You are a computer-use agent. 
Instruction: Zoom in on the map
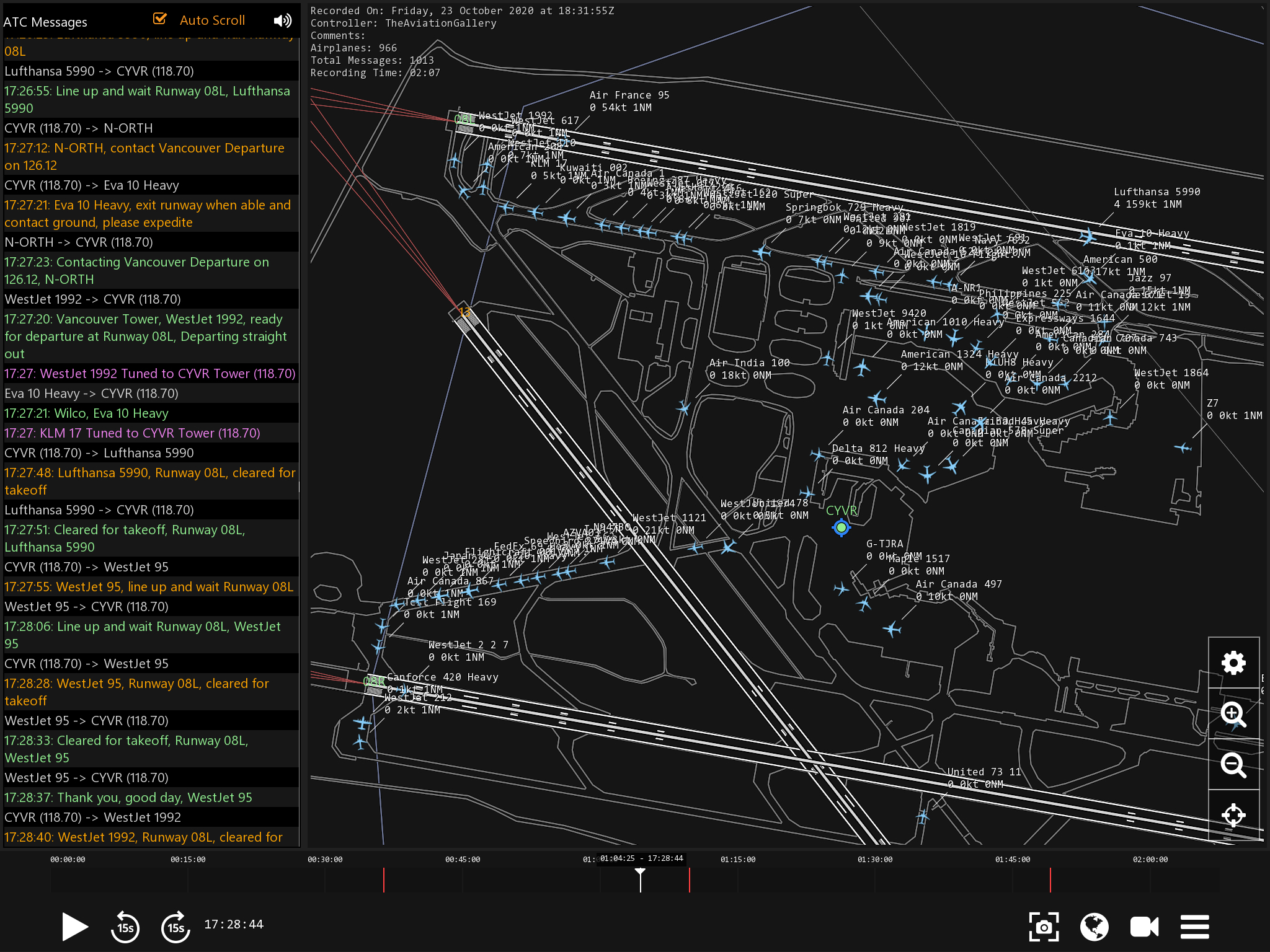(1233, 714)
